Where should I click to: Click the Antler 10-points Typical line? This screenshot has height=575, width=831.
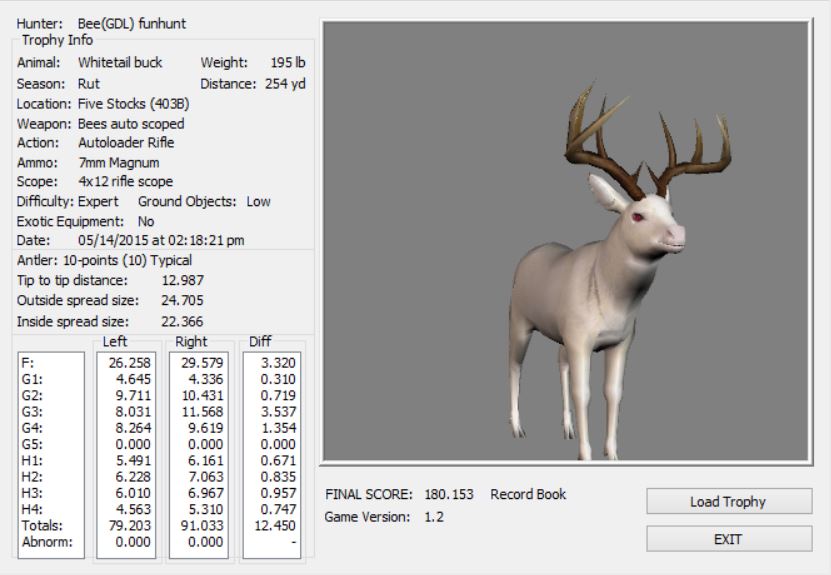coord(105,260)
